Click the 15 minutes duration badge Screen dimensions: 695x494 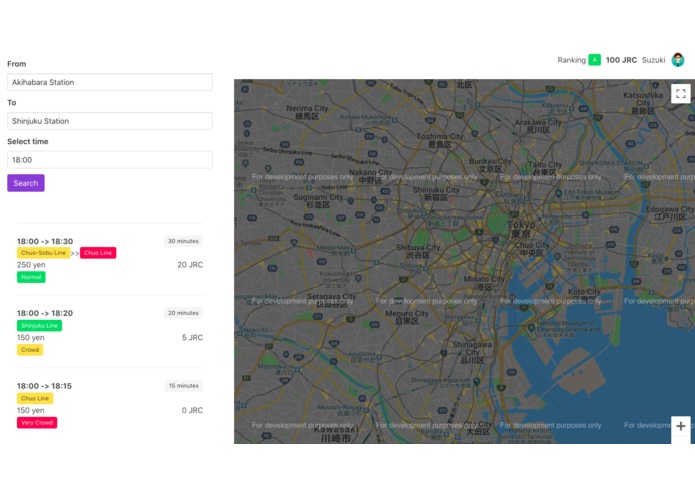point(184,385)
